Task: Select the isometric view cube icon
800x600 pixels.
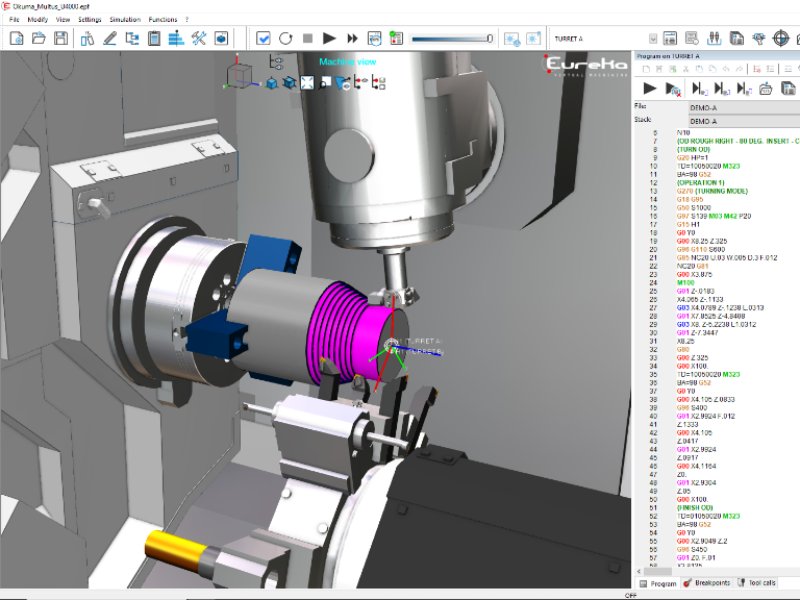Action: coord(272,83)
